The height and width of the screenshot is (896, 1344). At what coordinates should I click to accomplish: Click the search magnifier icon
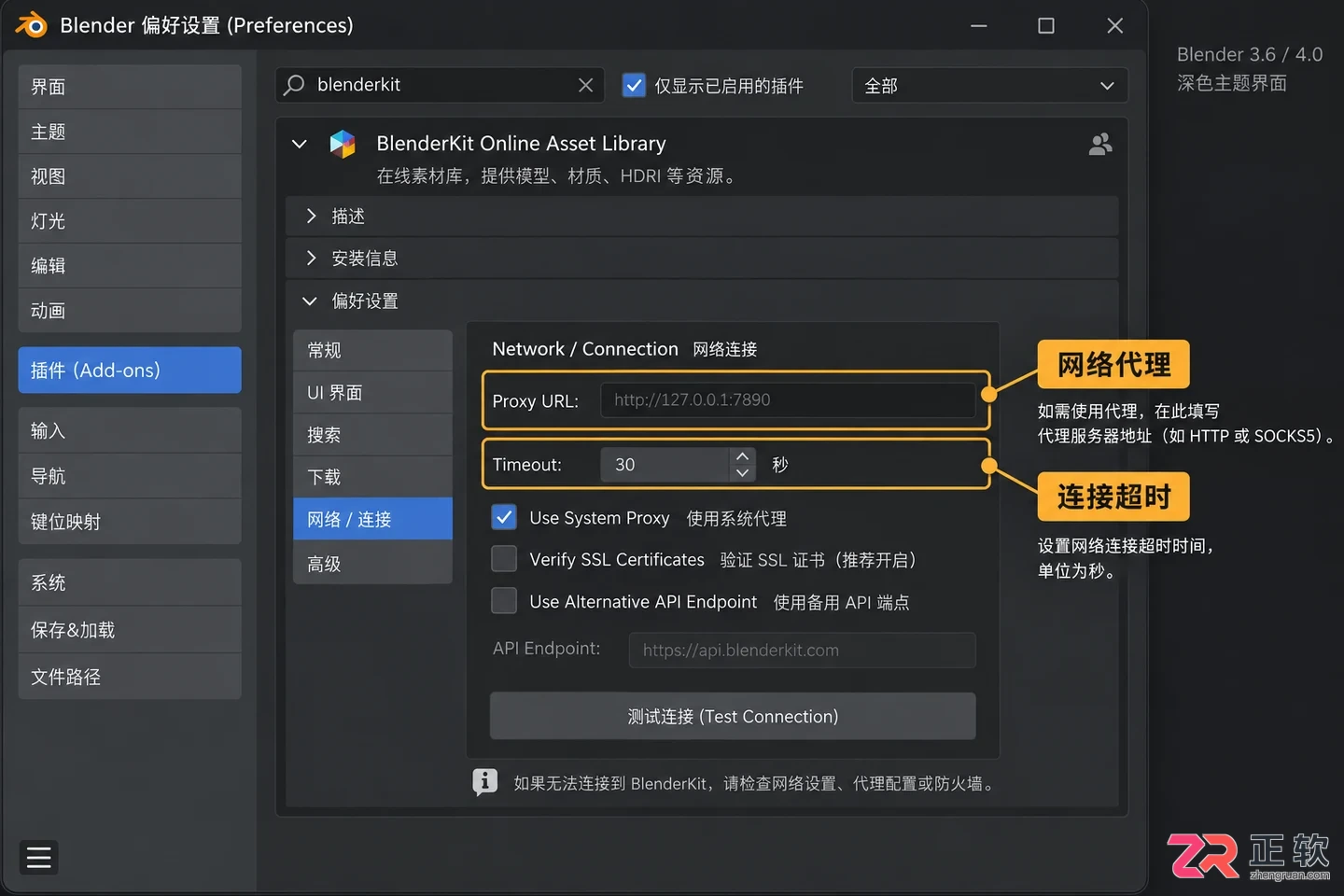[294, 85]
